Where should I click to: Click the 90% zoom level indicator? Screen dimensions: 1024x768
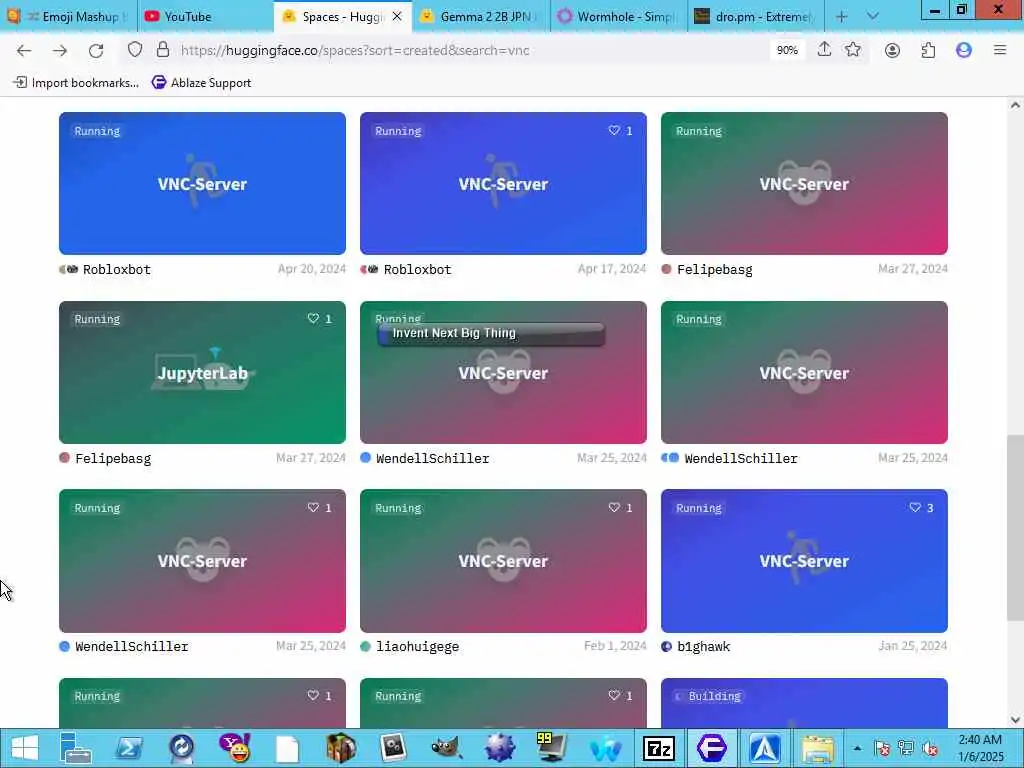pos(787,50)
